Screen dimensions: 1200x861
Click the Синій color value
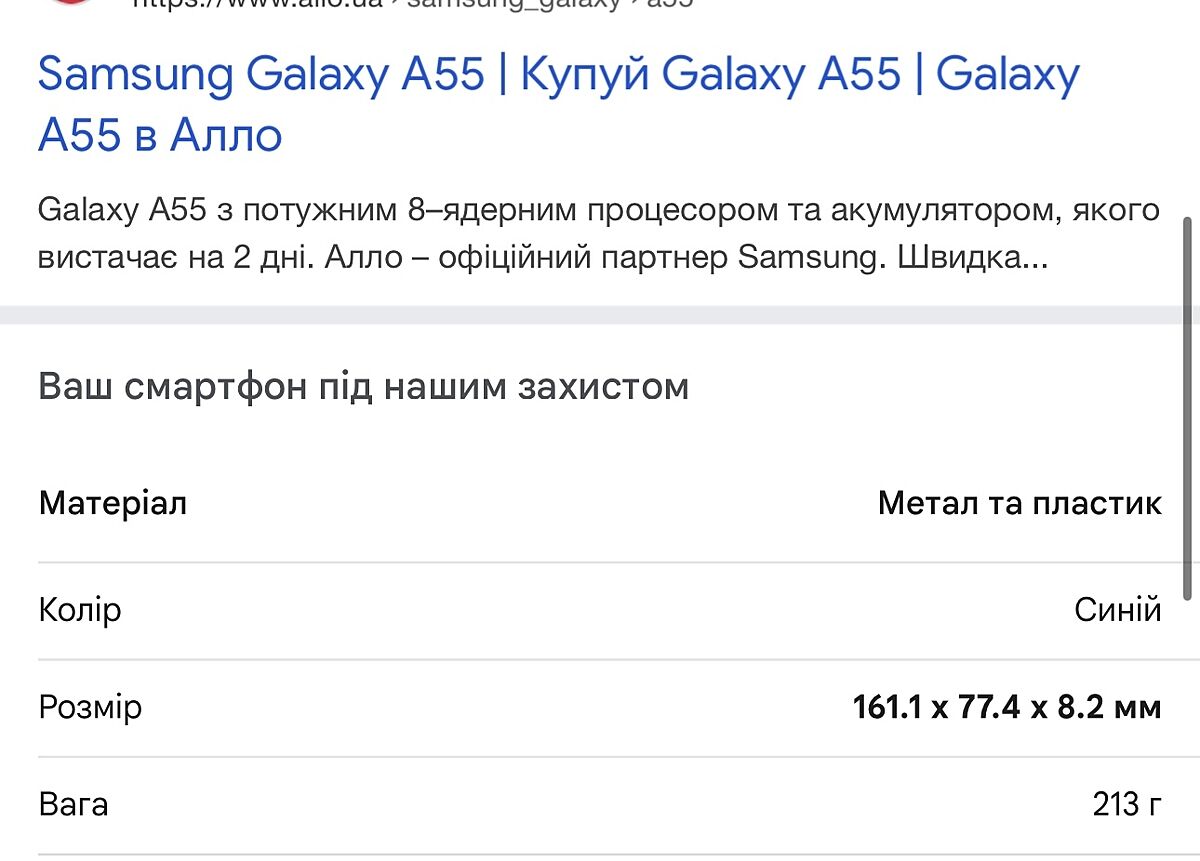1117,609
